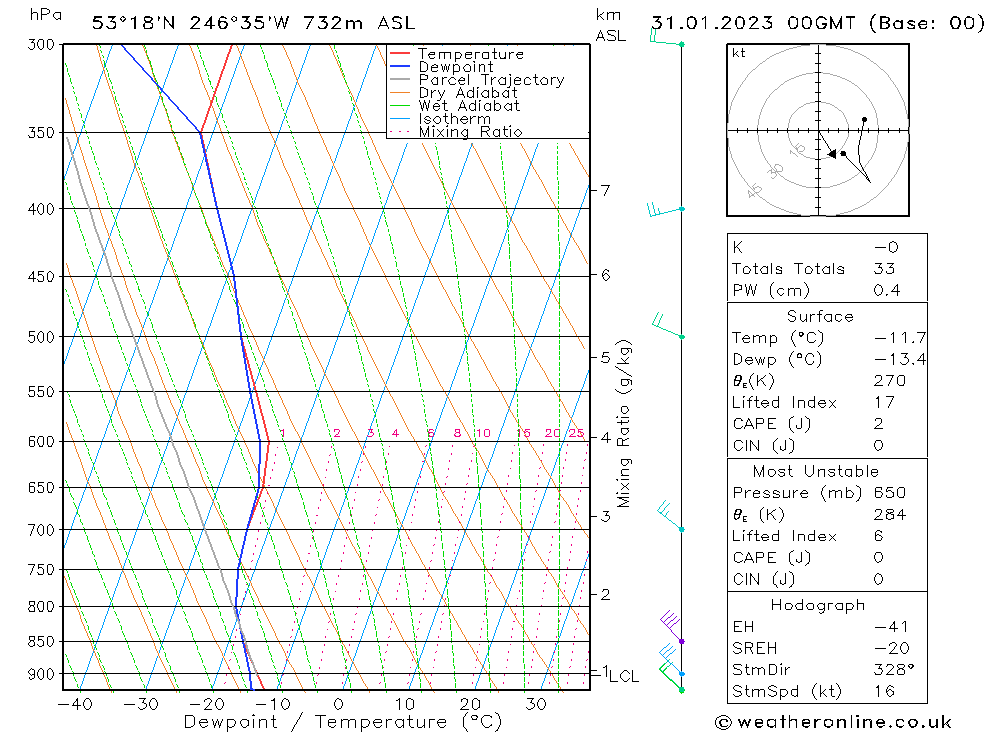Image resolution: width=1000 pixels, height=733 pixels.
Task: Click the surface CAPE (J) value 2
Action: pos(878,424)
